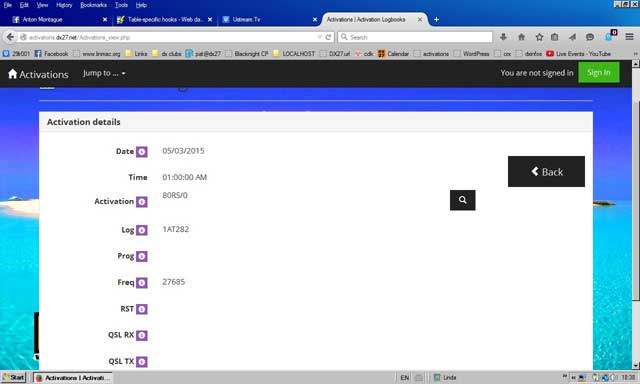Click the Activations home icon in navbar
Image resolution: width=640 pixels, height=384 pixels.
13,74
